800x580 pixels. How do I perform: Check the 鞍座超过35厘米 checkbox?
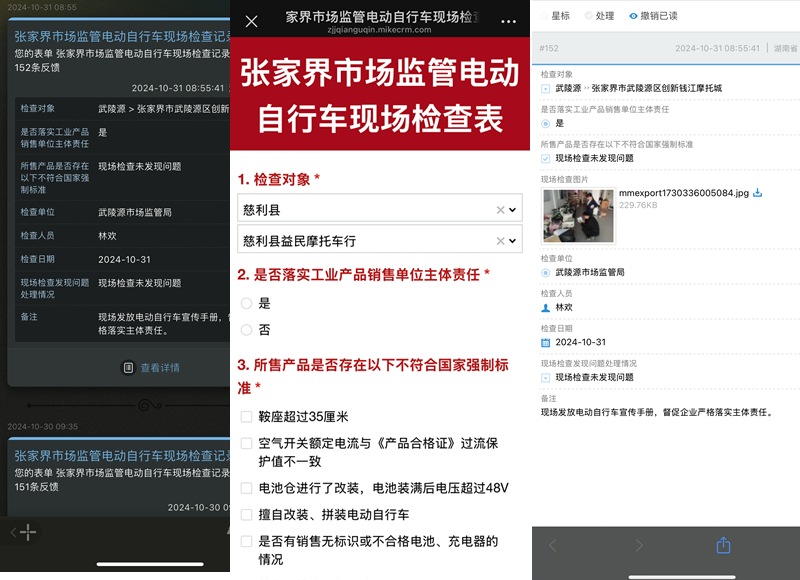(247, 417)
